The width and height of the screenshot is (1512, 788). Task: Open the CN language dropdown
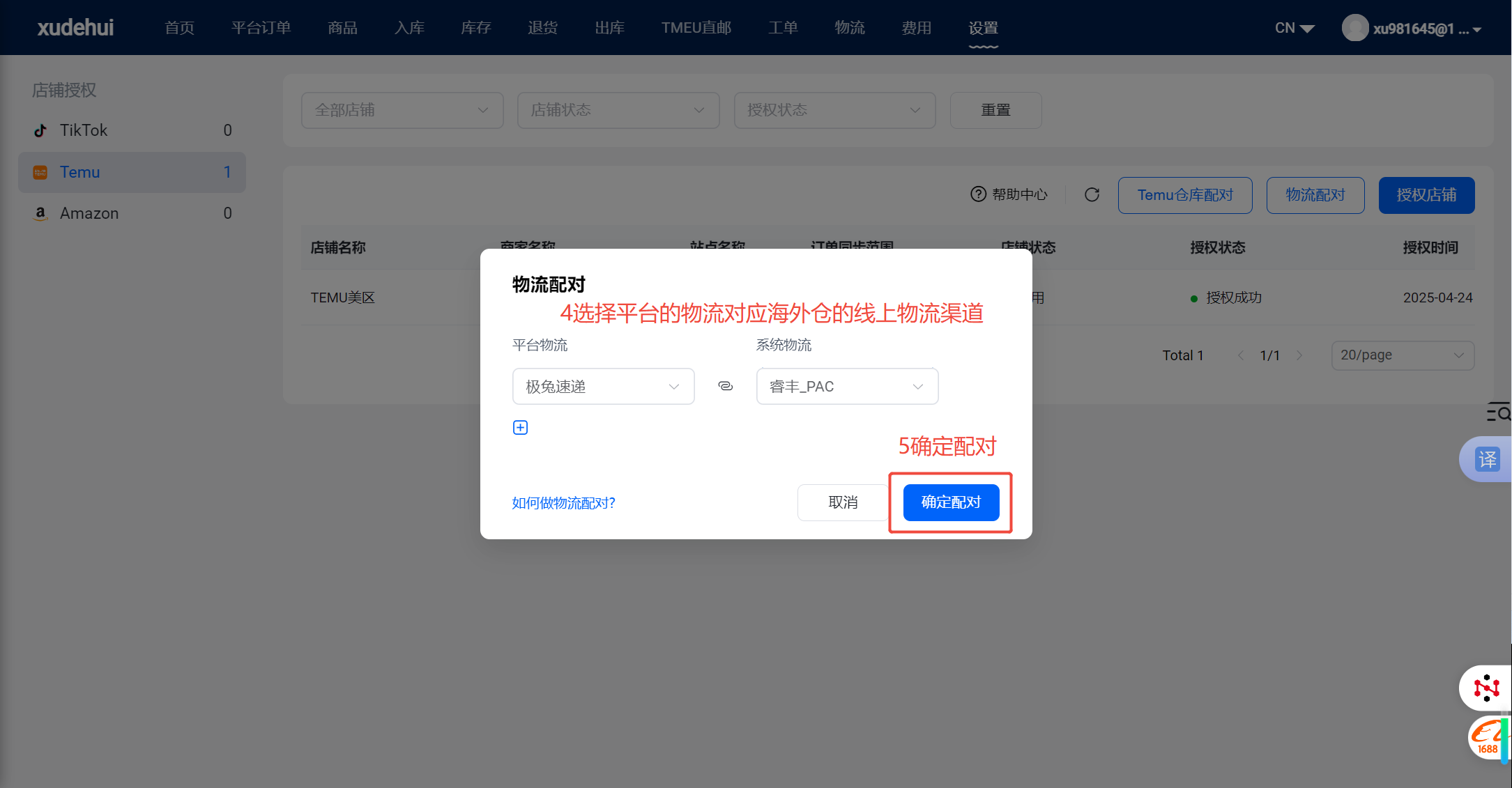[1295, 28]
